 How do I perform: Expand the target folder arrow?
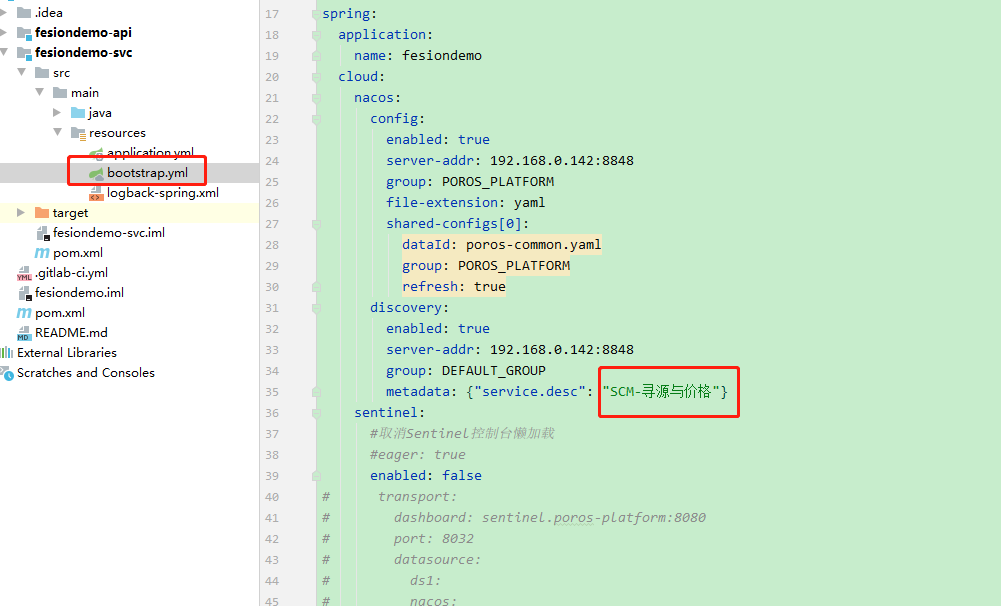point(21,212)
